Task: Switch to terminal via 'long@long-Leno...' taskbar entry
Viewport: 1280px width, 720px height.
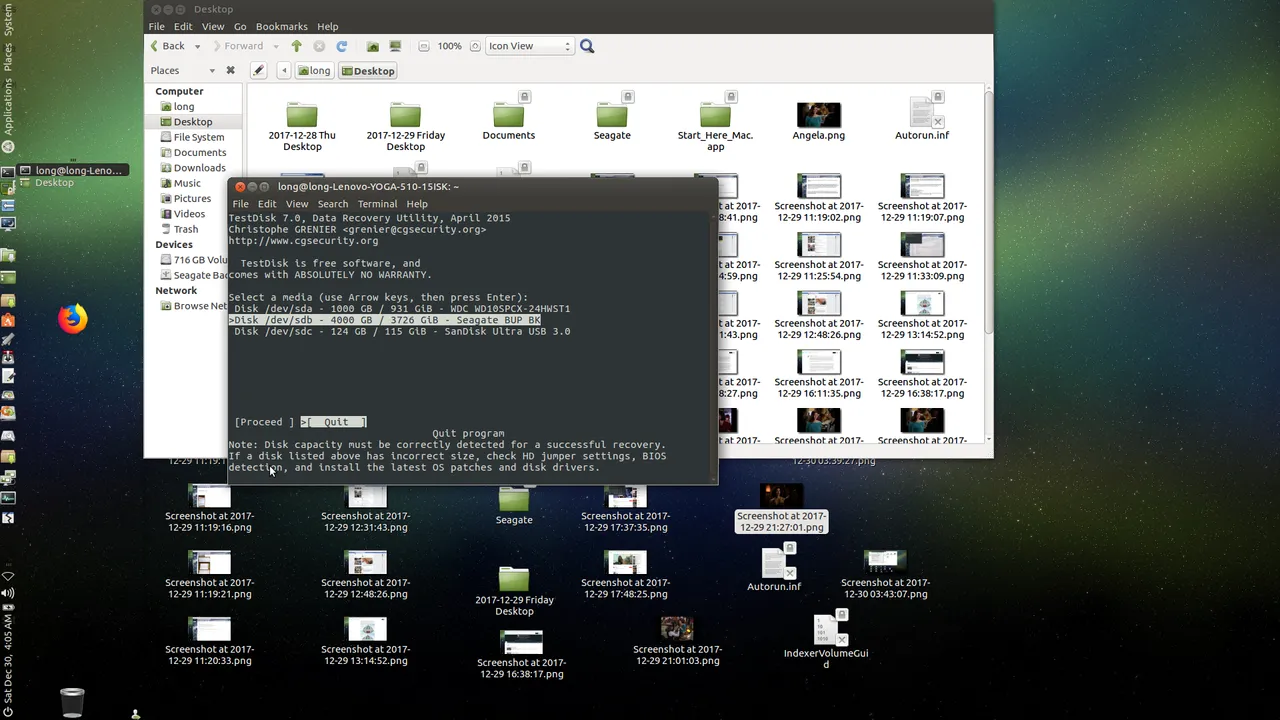Action: [72, 171]
